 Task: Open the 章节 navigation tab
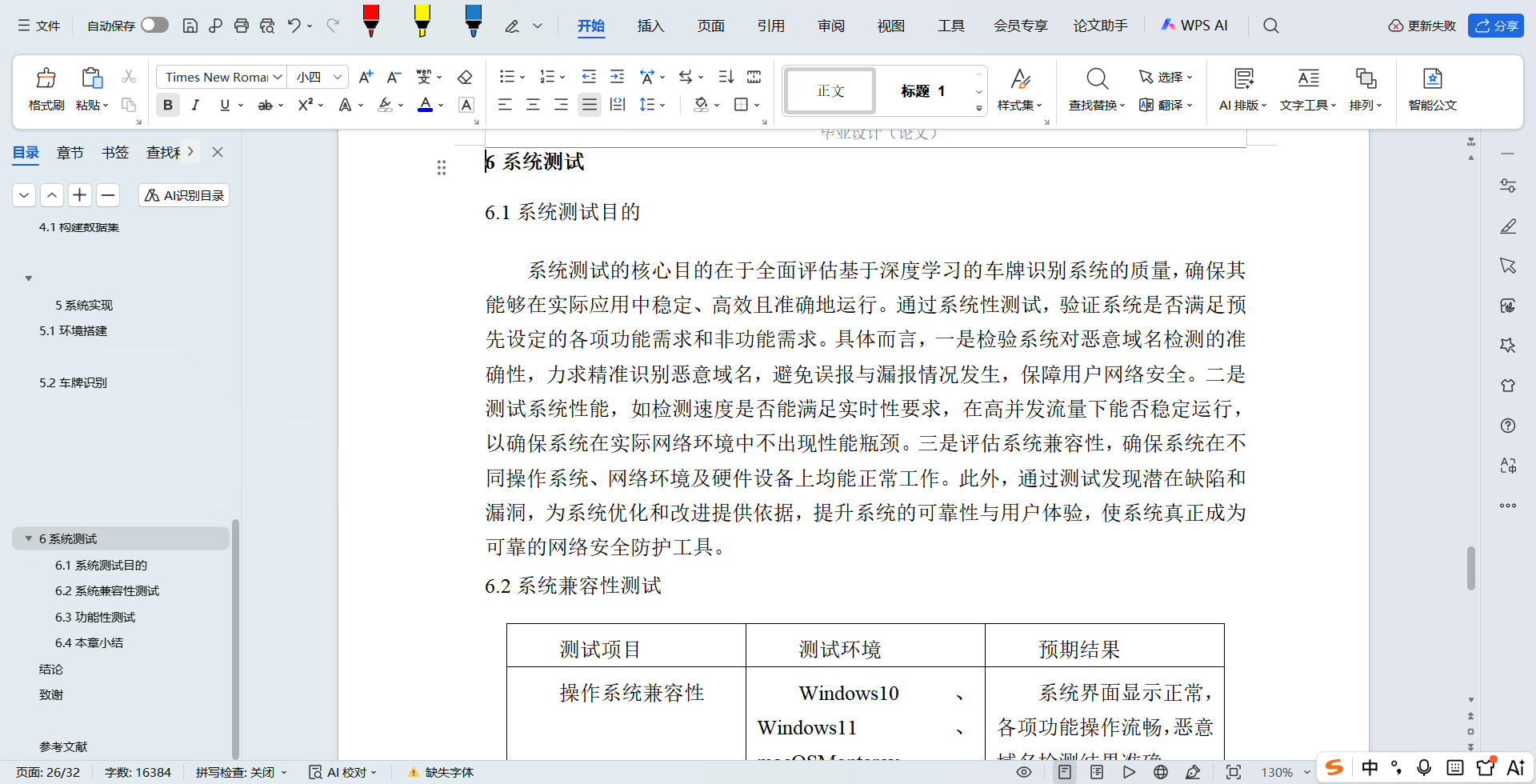click(x=70, y=152)
